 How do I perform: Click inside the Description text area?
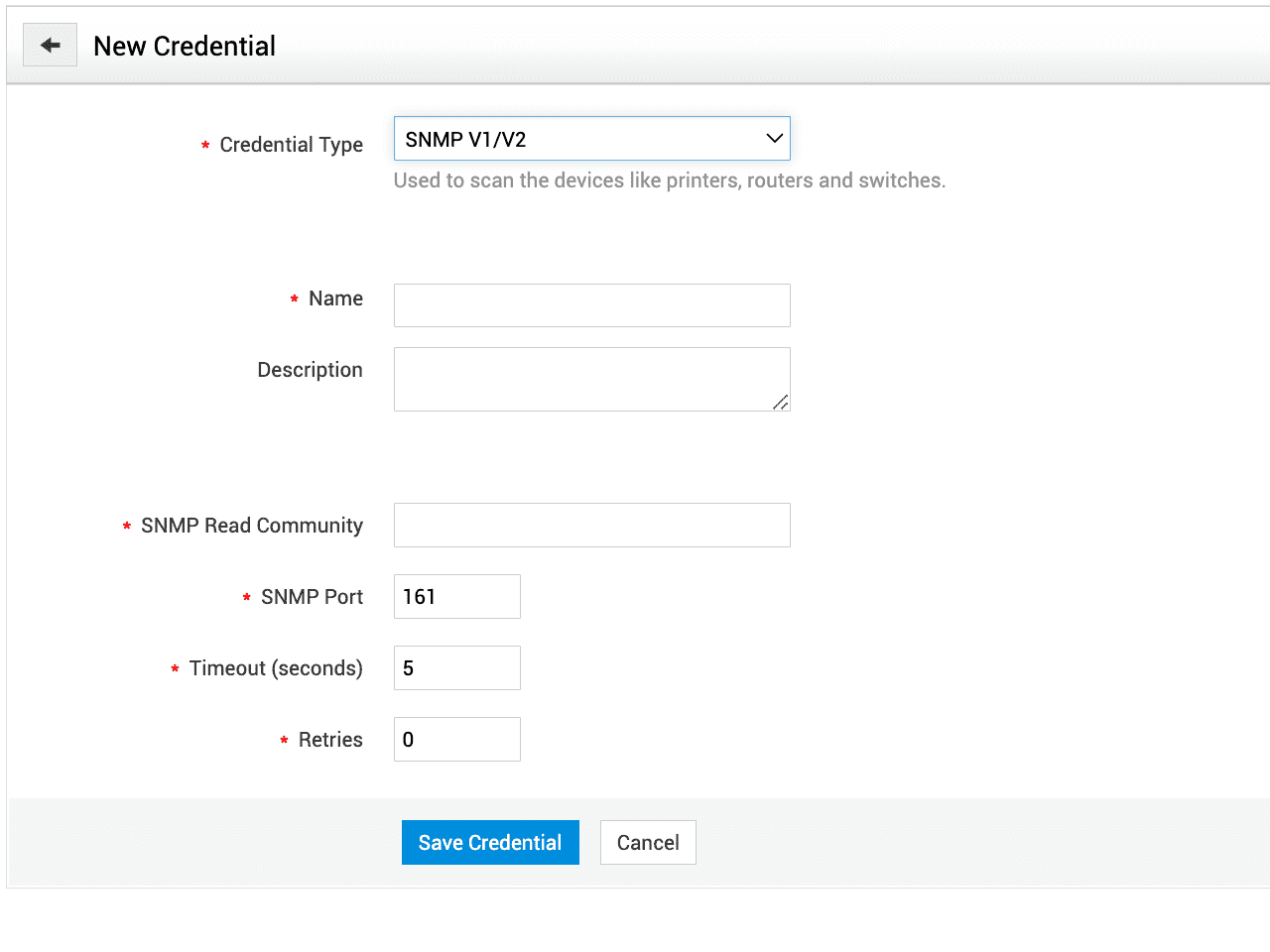[585, 378]
